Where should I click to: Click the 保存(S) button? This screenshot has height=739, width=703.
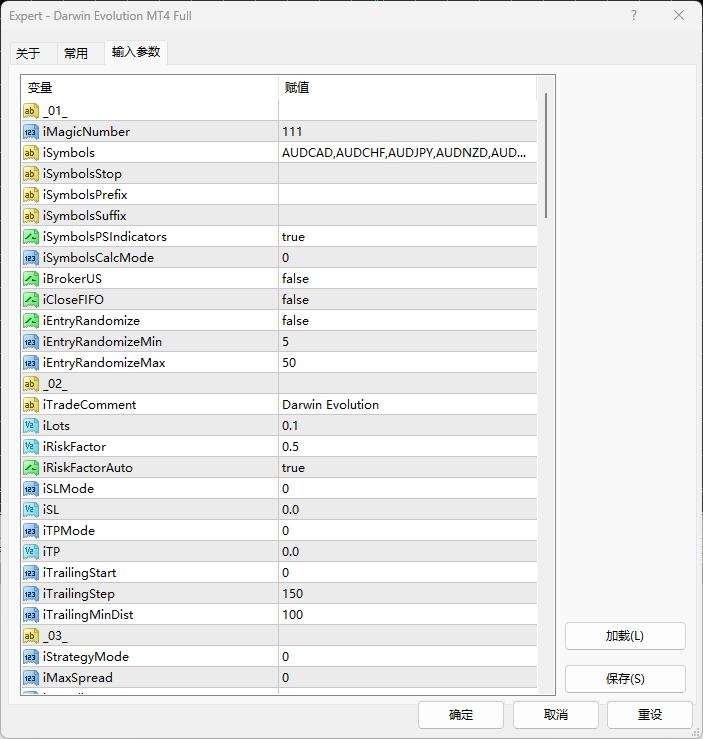(x=625, y=679)
